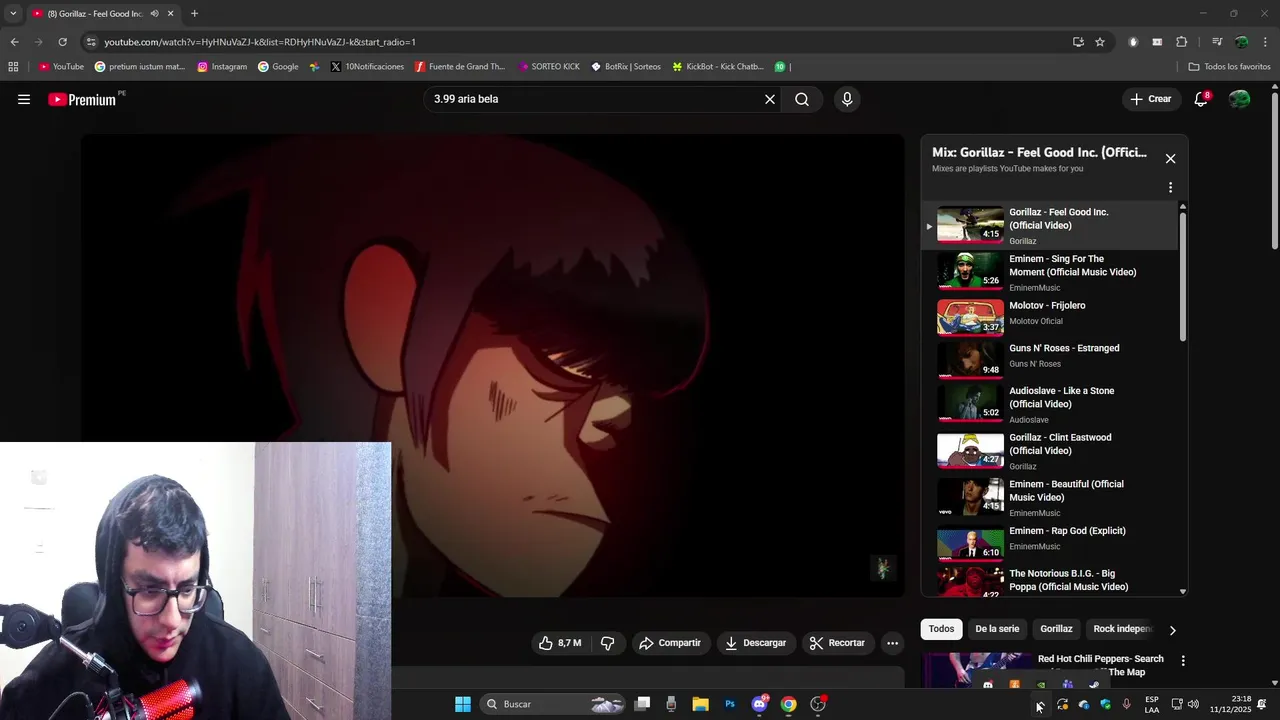Reload the page in Chrome
This screenshot has width=1280, height=720.
(62, 42)
